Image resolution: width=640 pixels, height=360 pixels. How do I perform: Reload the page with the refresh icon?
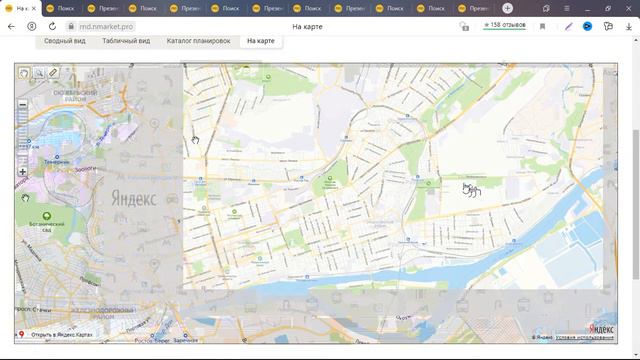coord(52,27)
